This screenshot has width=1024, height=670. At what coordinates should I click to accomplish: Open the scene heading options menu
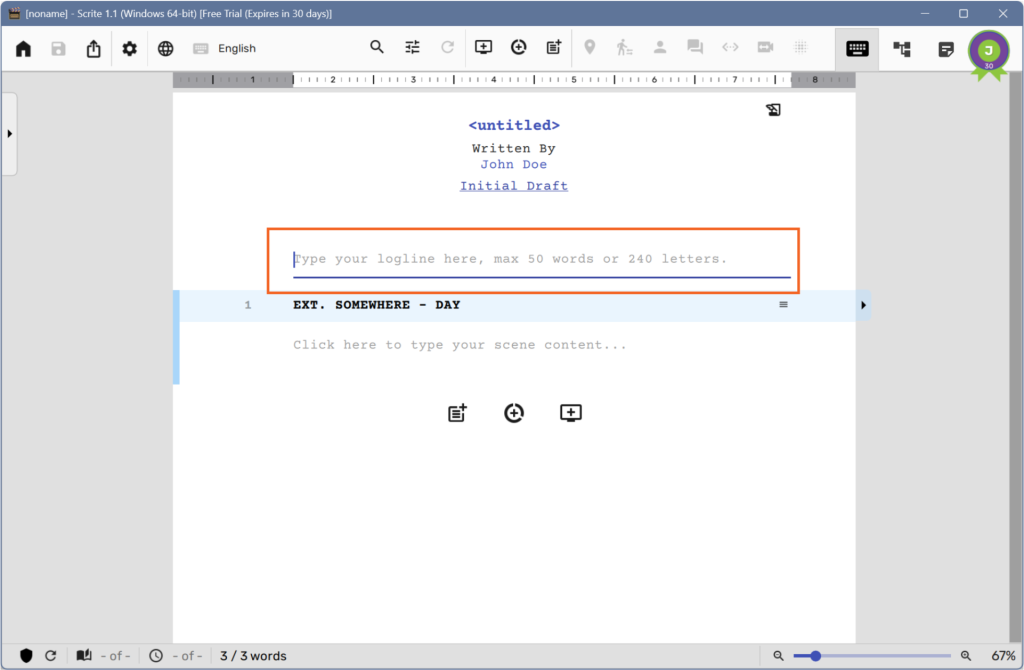coord(783,304)
